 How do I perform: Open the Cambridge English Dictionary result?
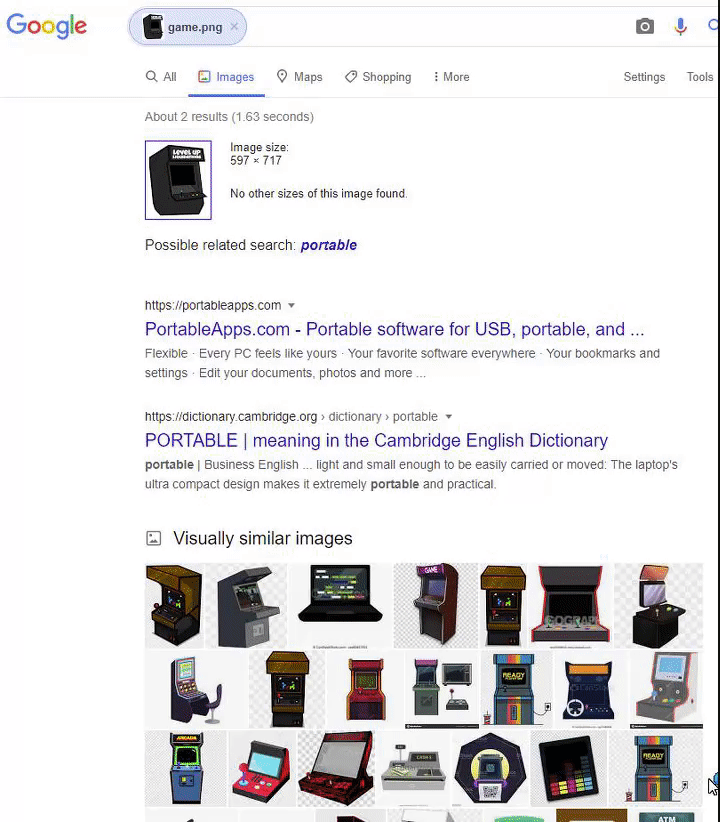click(x=376, y=440)
